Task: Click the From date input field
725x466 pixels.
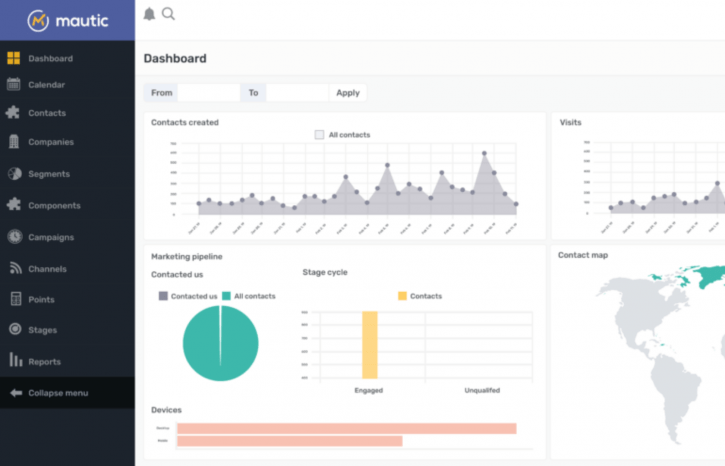Action: coord(208,93)
